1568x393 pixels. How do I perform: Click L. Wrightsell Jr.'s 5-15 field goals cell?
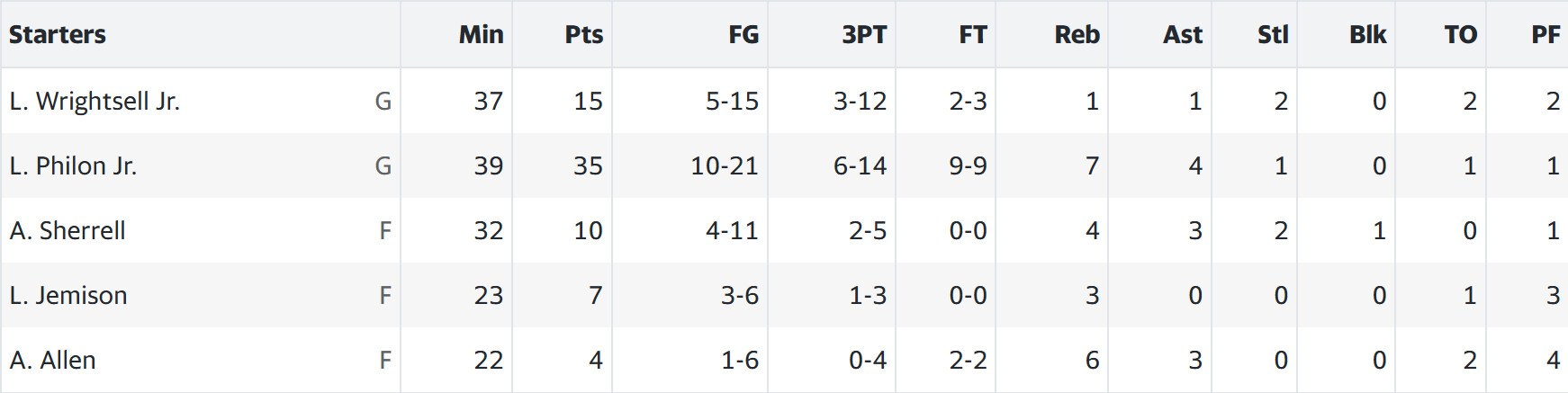[732, 101]
